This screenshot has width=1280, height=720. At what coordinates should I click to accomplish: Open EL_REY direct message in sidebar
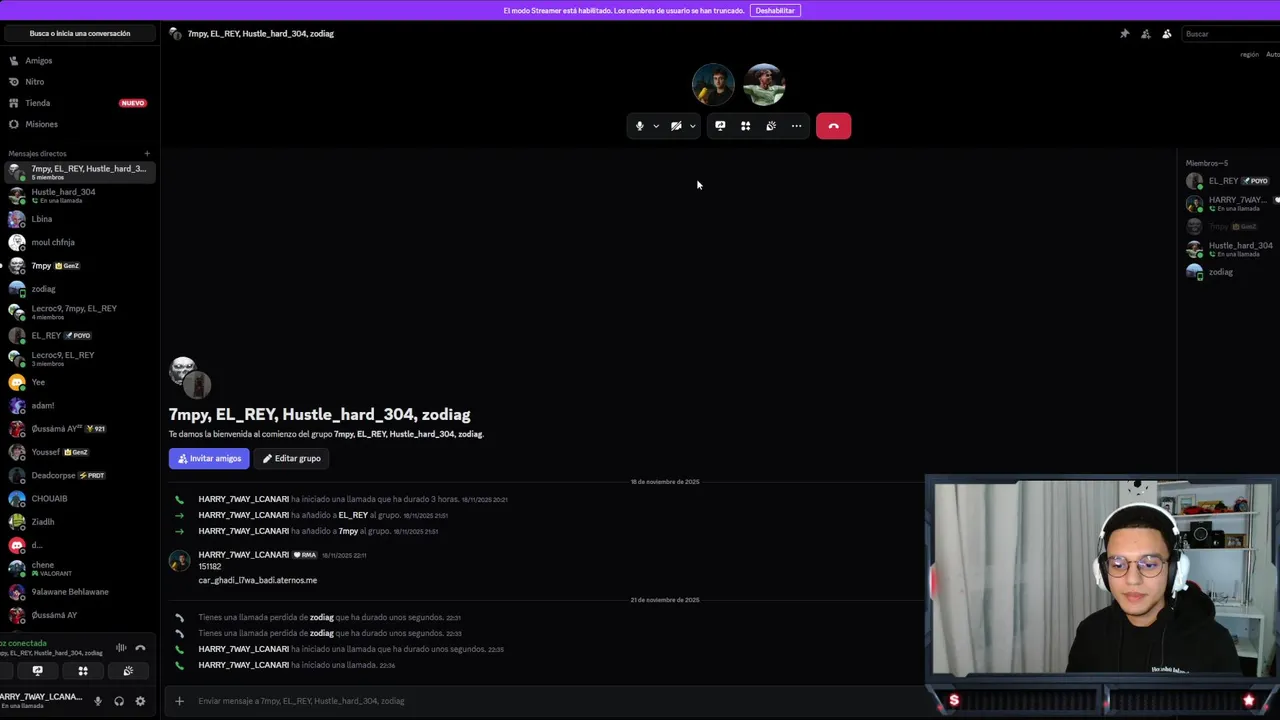click(x=80, y=335)
